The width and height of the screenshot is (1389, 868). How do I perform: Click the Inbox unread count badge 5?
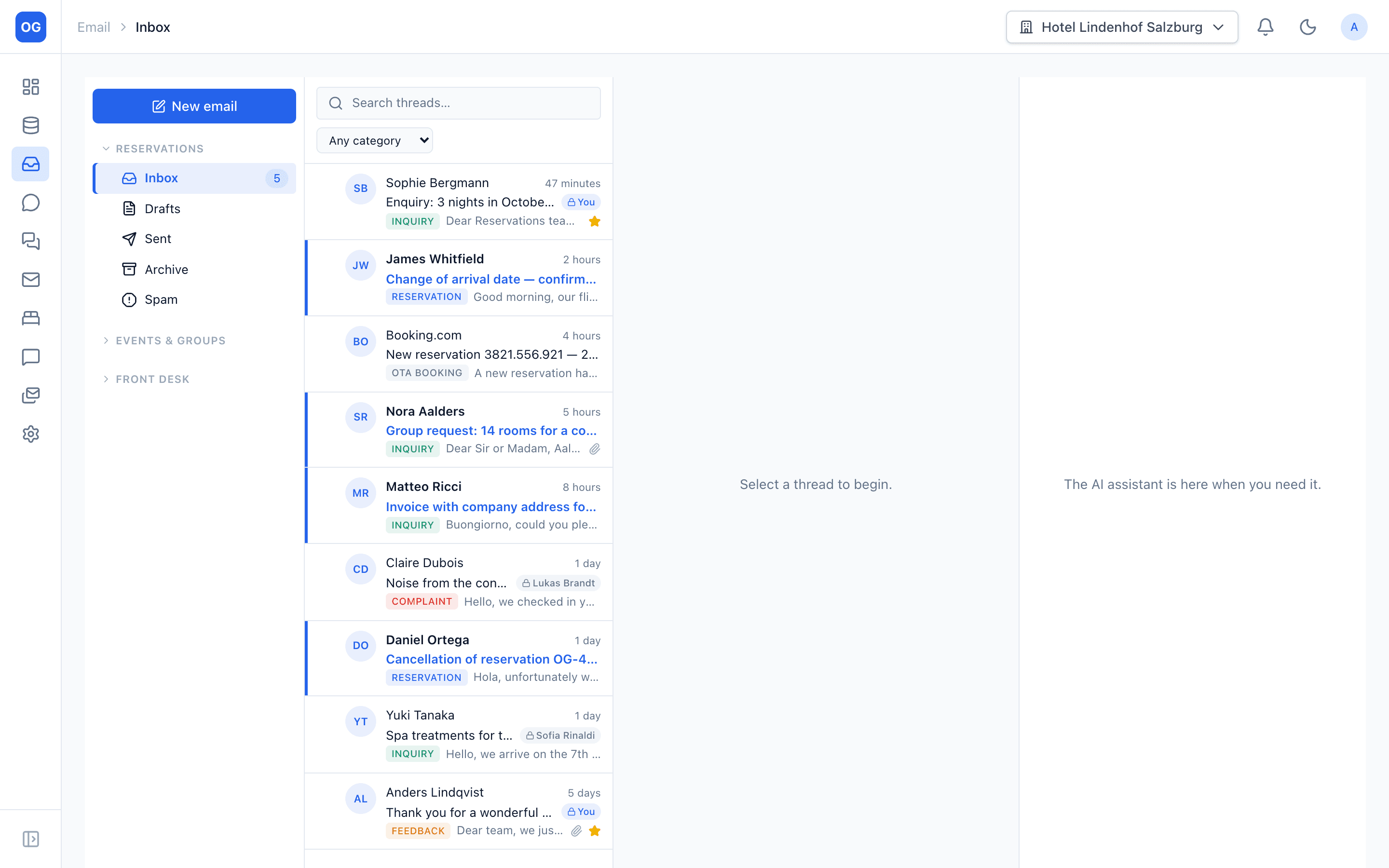coord(277,178)
